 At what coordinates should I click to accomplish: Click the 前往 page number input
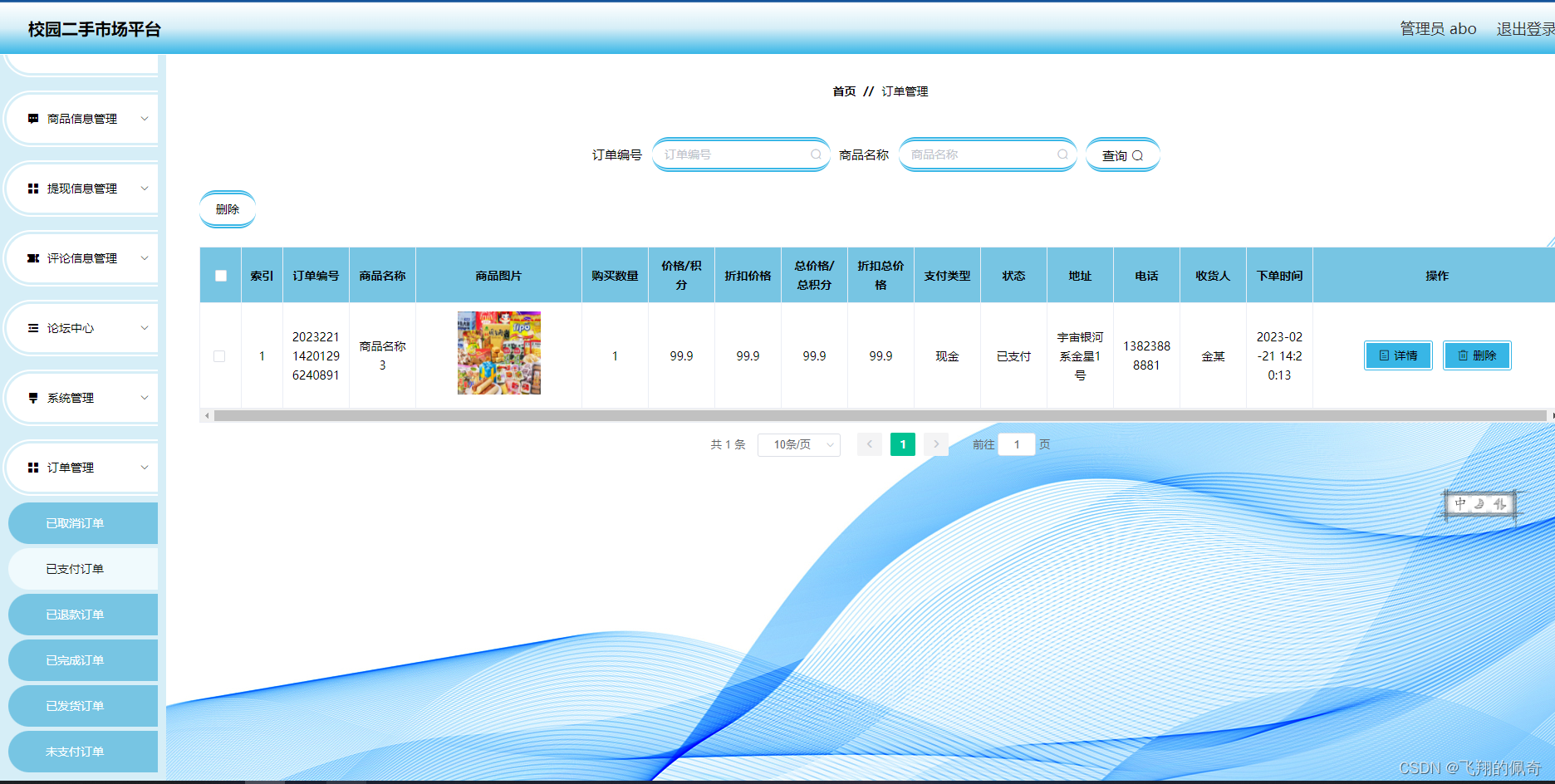click(x=1017, y=444)
